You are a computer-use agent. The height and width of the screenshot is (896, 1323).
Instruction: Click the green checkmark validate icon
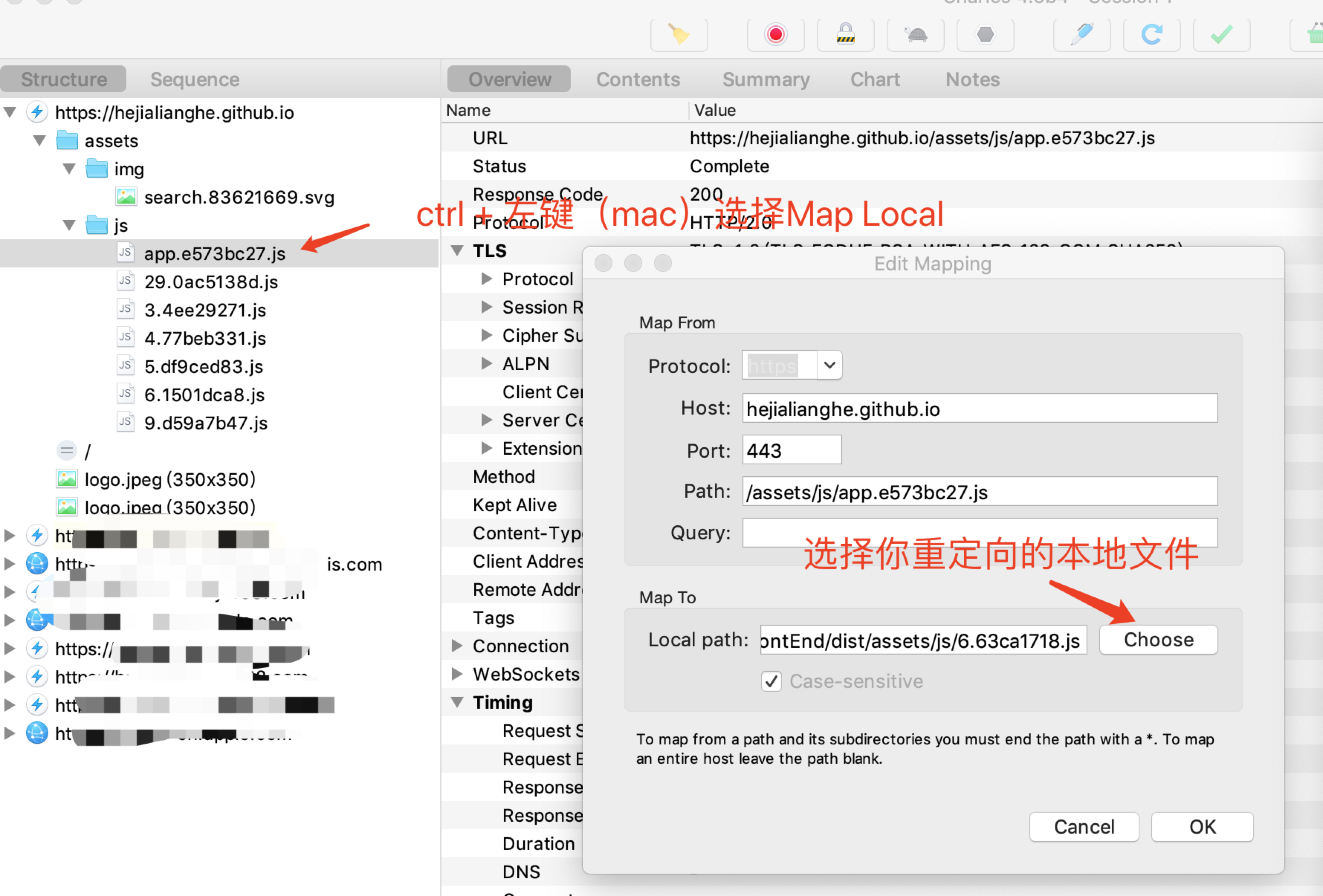[1221, 35]
